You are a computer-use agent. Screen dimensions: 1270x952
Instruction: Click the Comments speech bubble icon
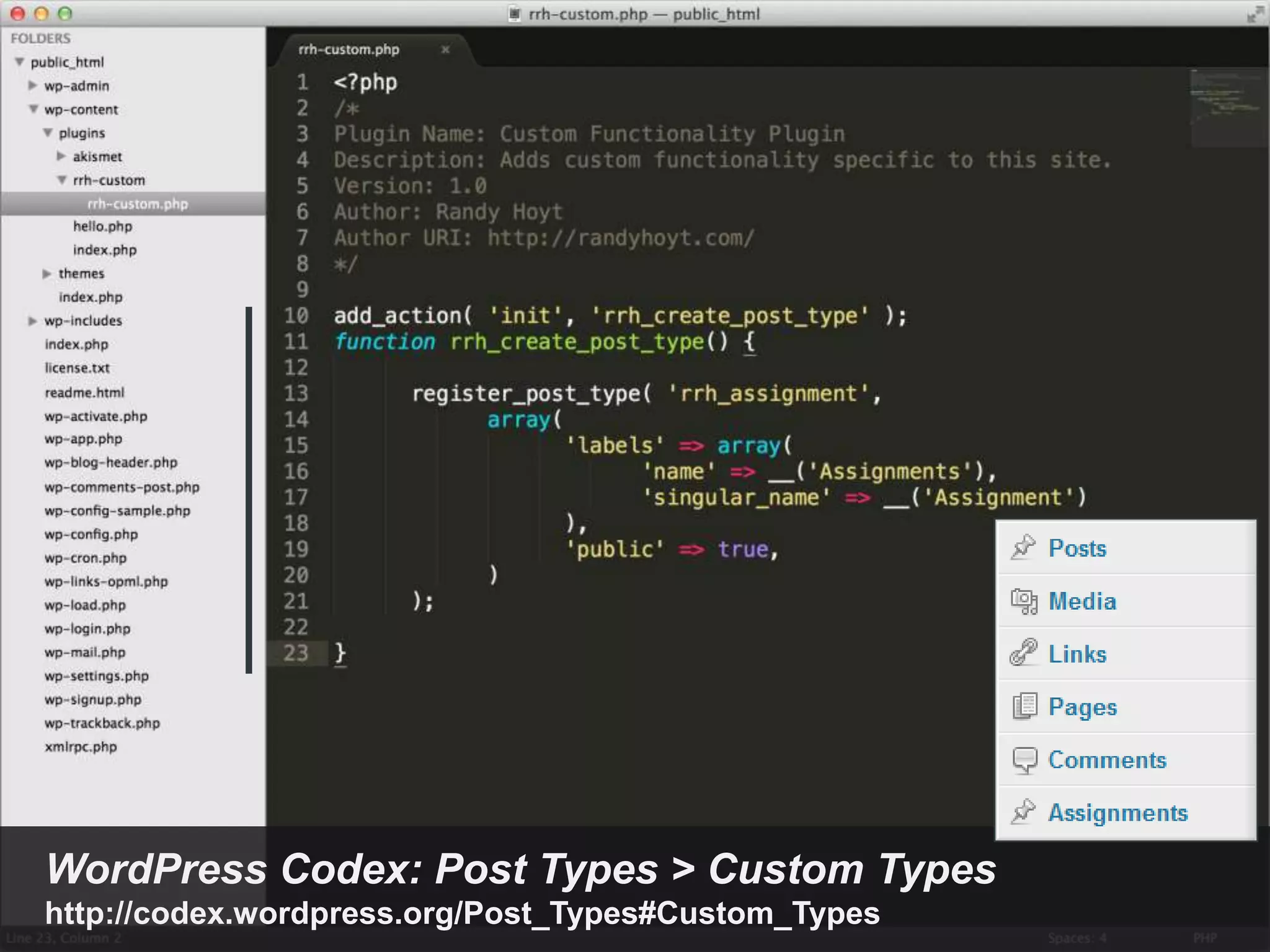pos(1024,760)
